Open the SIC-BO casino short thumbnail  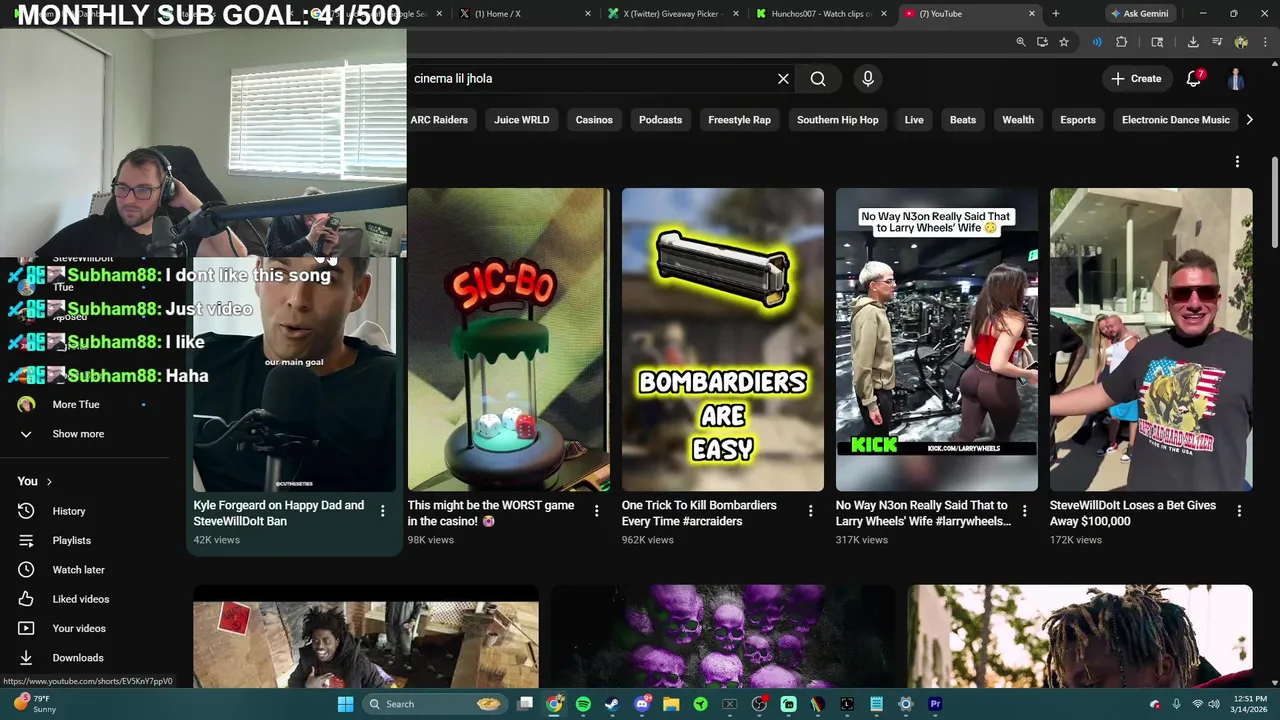(x=509, y=340)
